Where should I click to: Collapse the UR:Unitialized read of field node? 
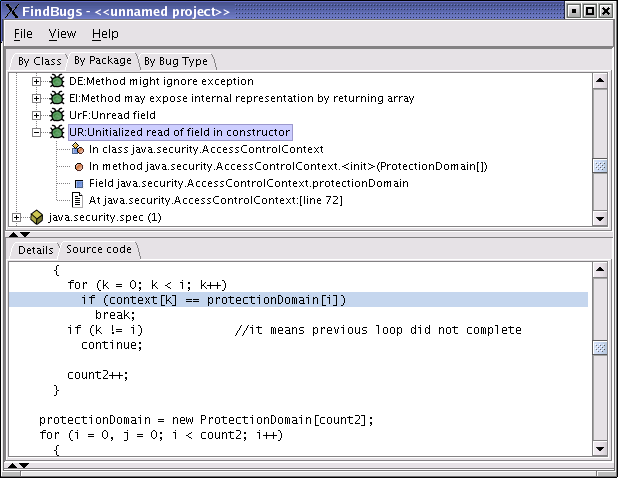click(36, 132)
